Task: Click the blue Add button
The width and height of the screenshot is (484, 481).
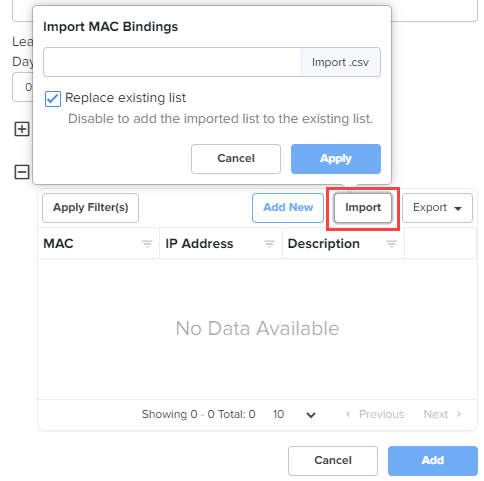Action: (x=433, y=461)
